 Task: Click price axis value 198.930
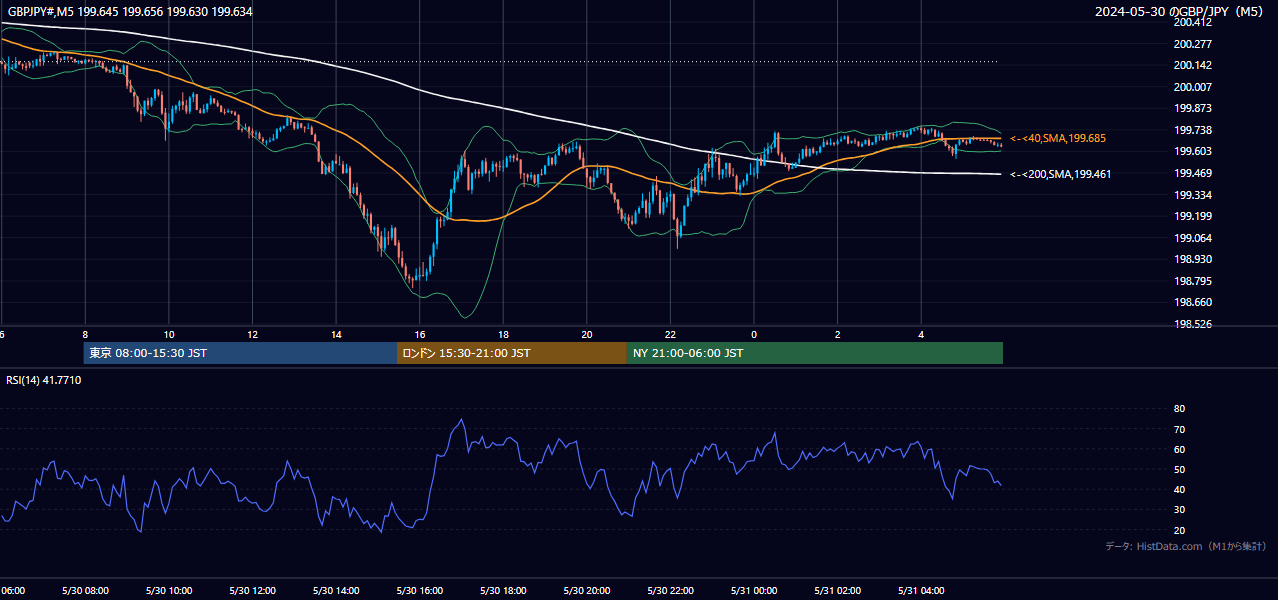(1192, 259)
